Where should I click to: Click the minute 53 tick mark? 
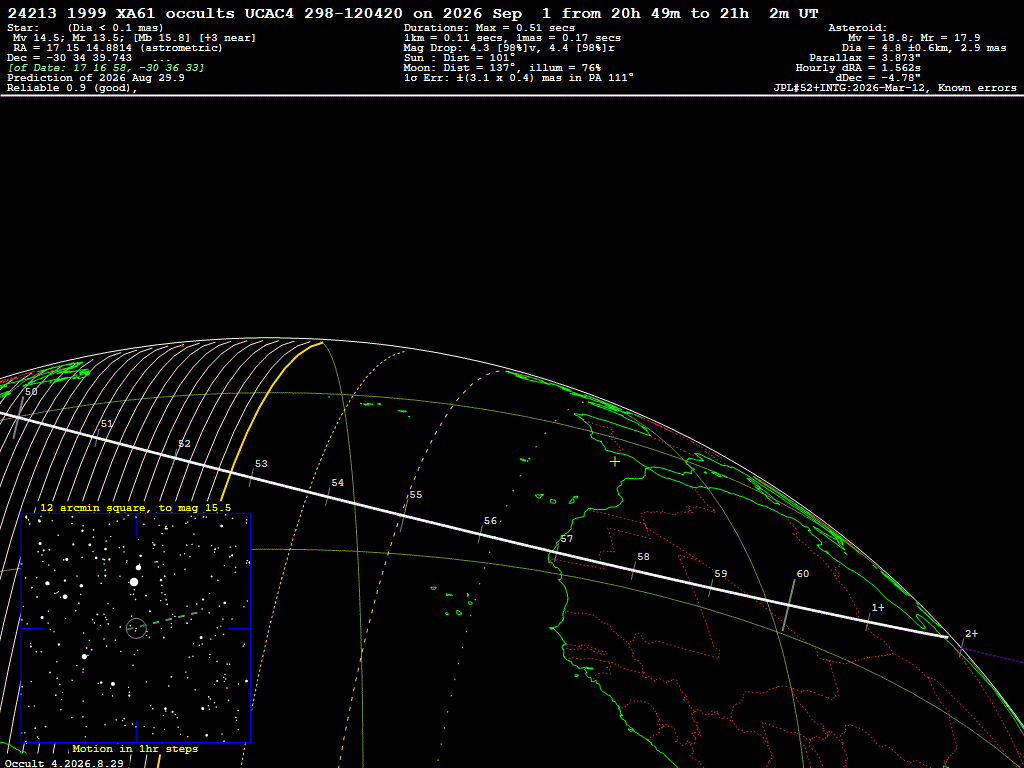pyautogui.click(x=251, y=478)
